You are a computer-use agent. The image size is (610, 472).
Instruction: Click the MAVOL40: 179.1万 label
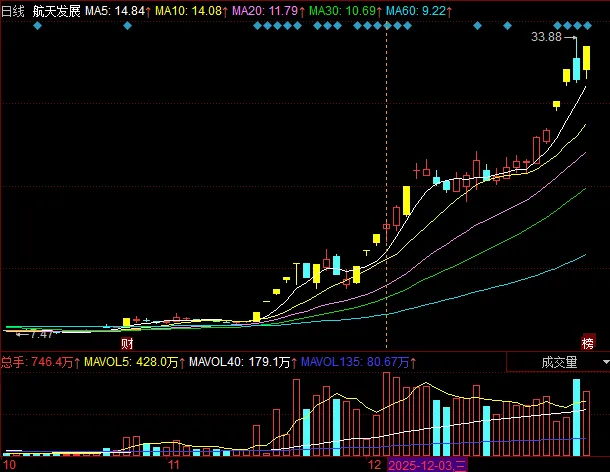coord(243,362)
